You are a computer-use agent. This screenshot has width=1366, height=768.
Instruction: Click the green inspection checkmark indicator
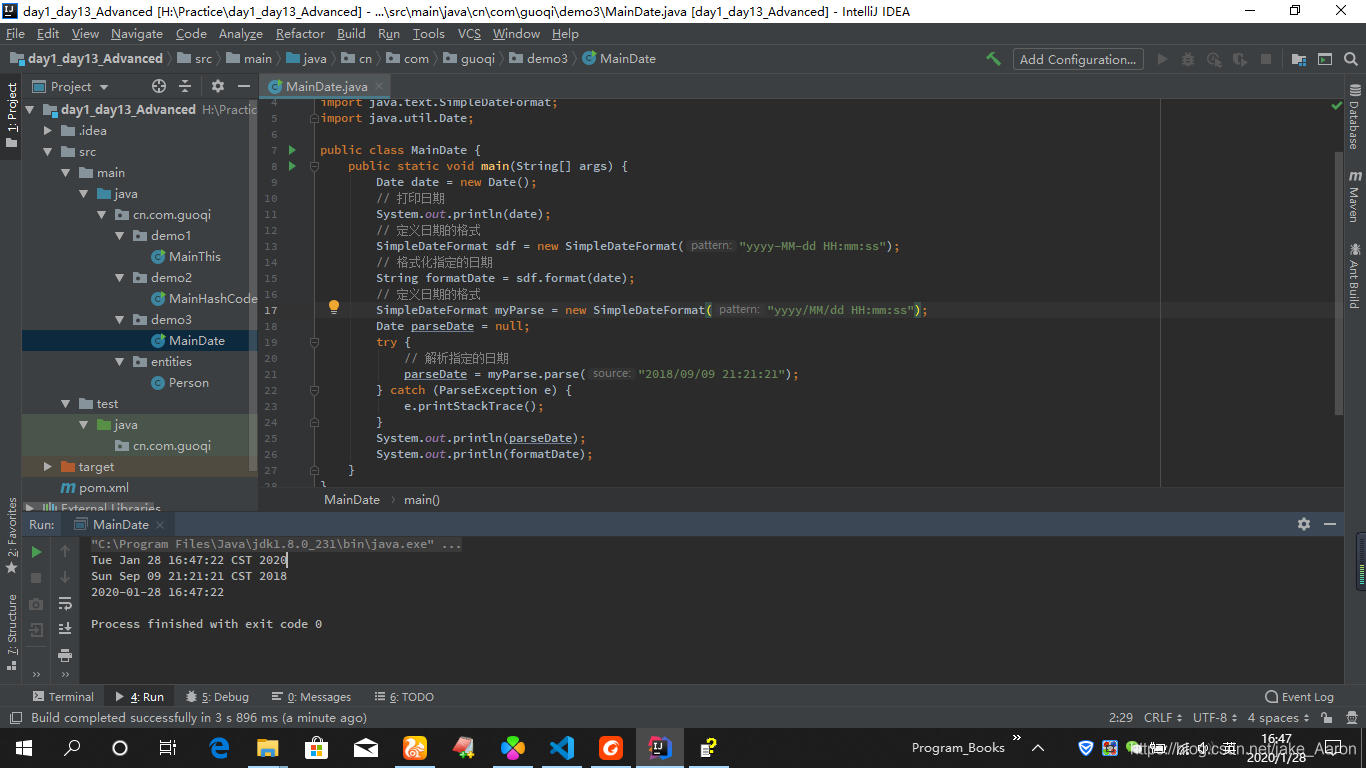pos(1337,105)
